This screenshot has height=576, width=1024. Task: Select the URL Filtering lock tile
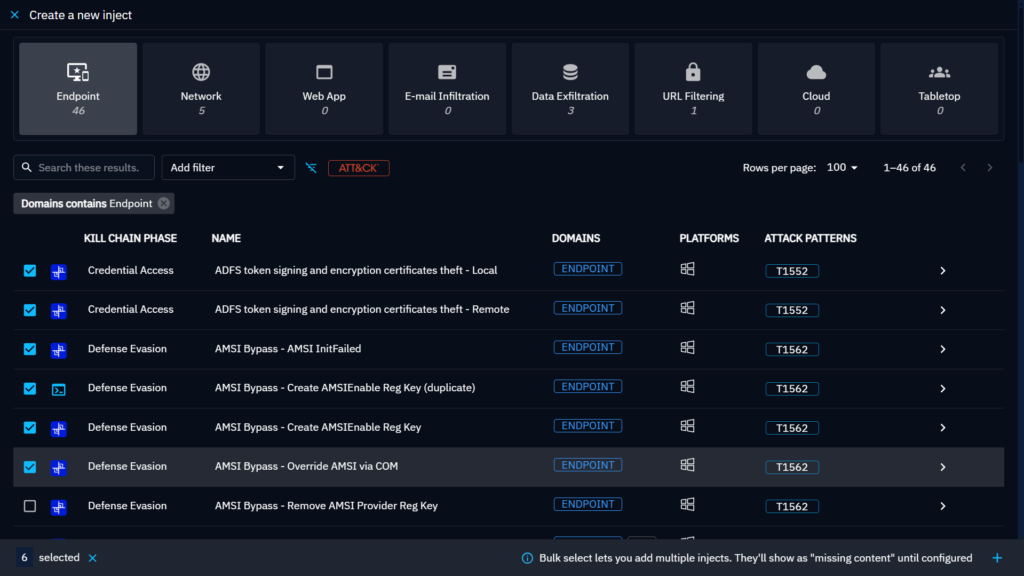693,88
